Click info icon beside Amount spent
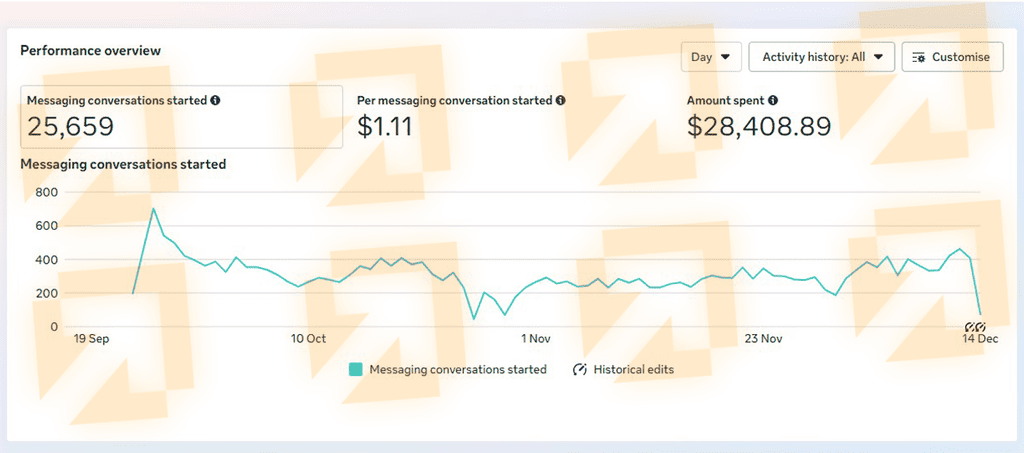Screen dimensions: 1024x453 tap(773, 101)
